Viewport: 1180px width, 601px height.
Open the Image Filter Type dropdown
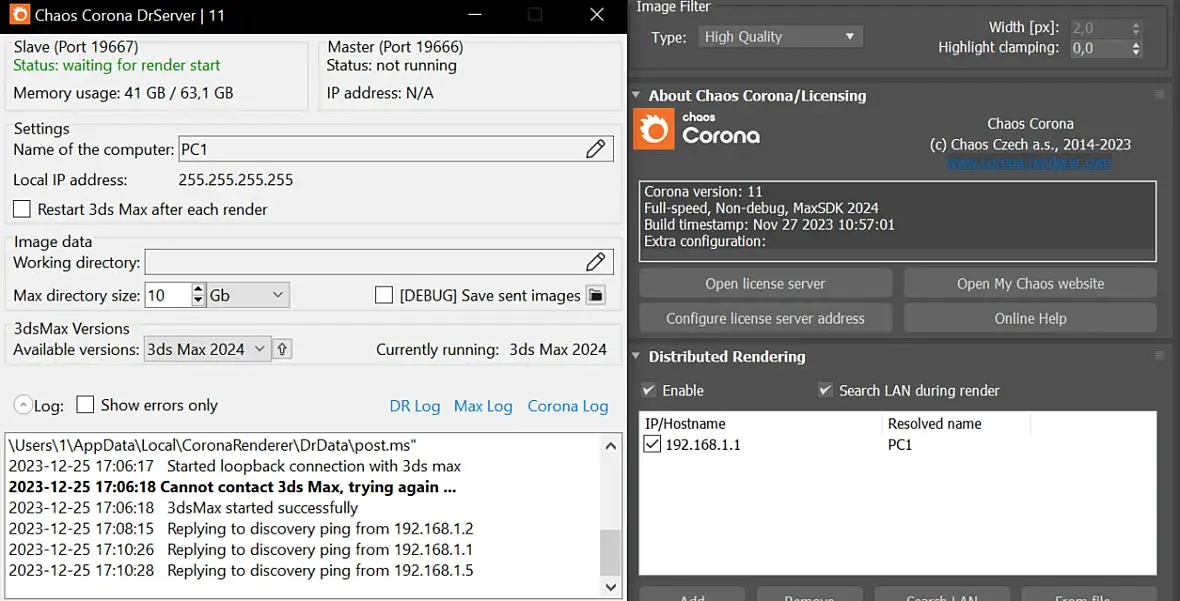point(779,37)
